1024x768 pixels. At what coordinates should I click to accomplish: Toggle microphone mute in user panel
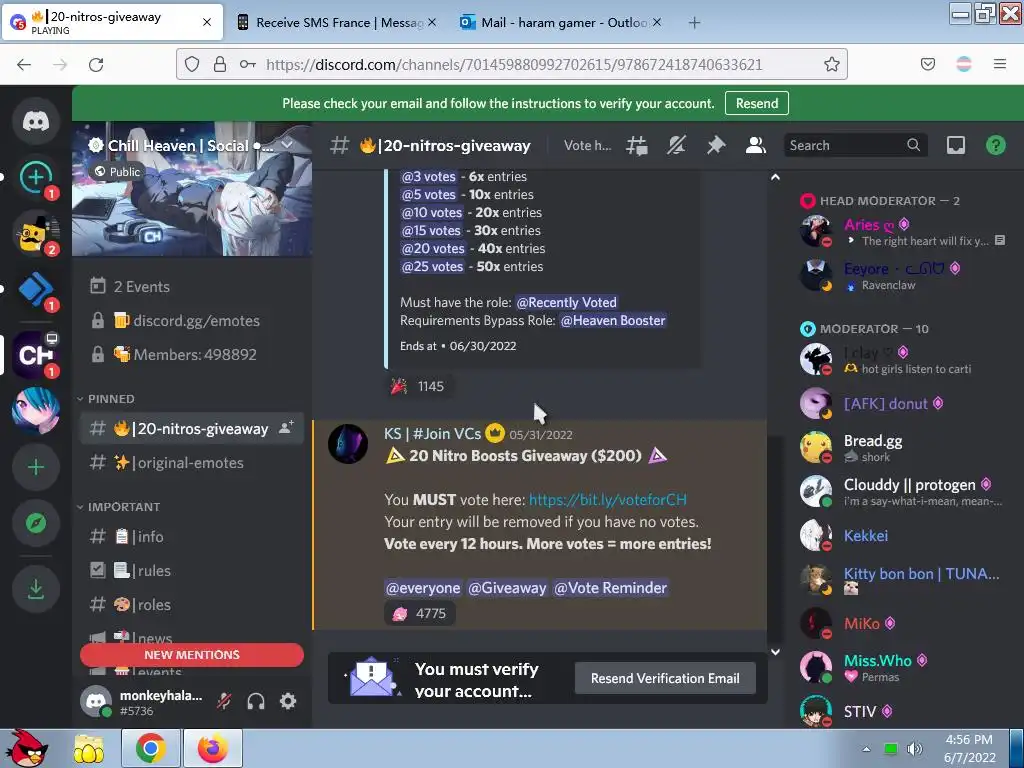coord(224,701)
